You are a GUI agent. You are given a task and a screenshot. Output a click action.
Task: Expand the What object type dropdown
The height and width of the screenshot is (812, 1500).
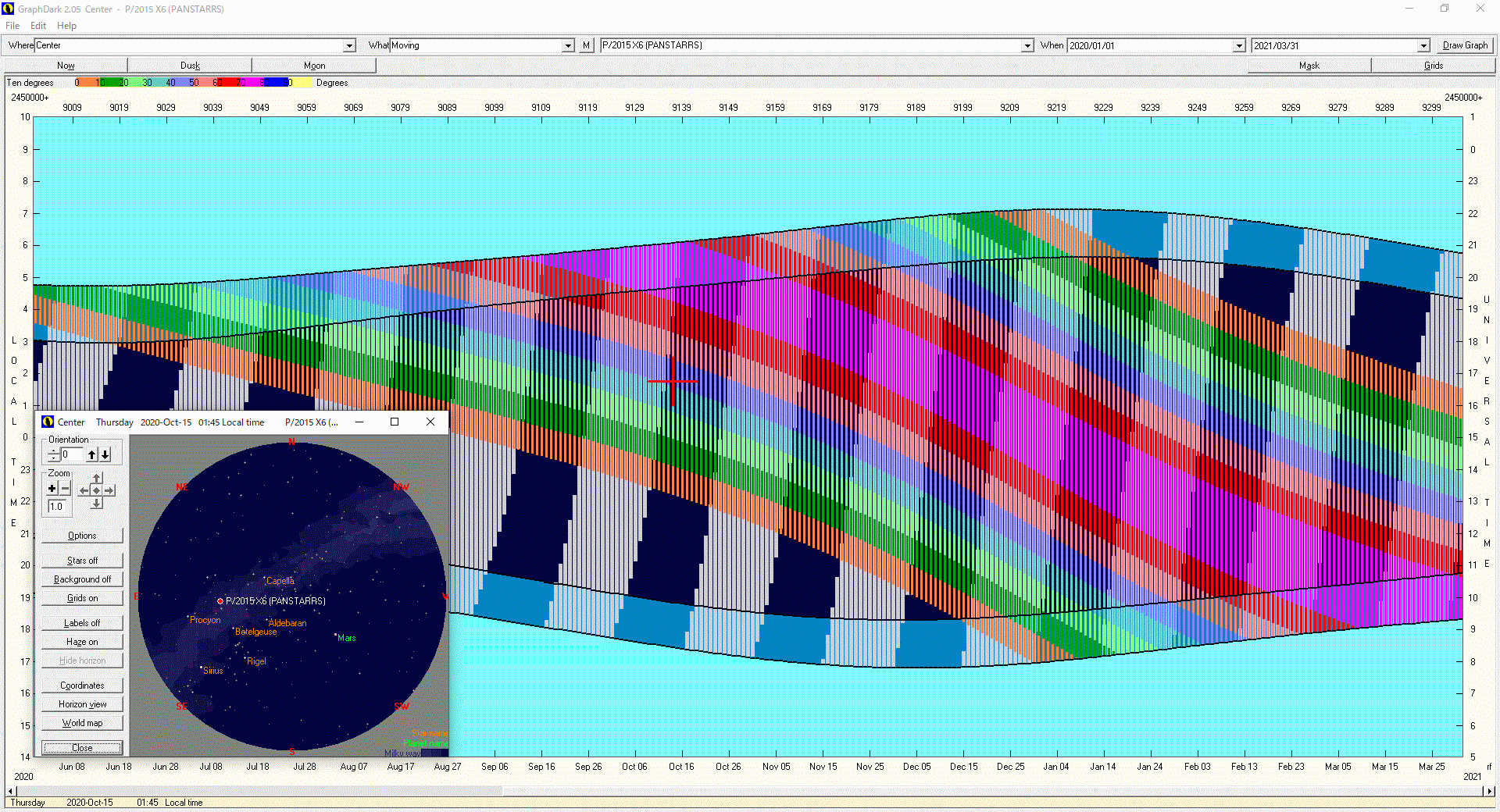pos(568,46)
